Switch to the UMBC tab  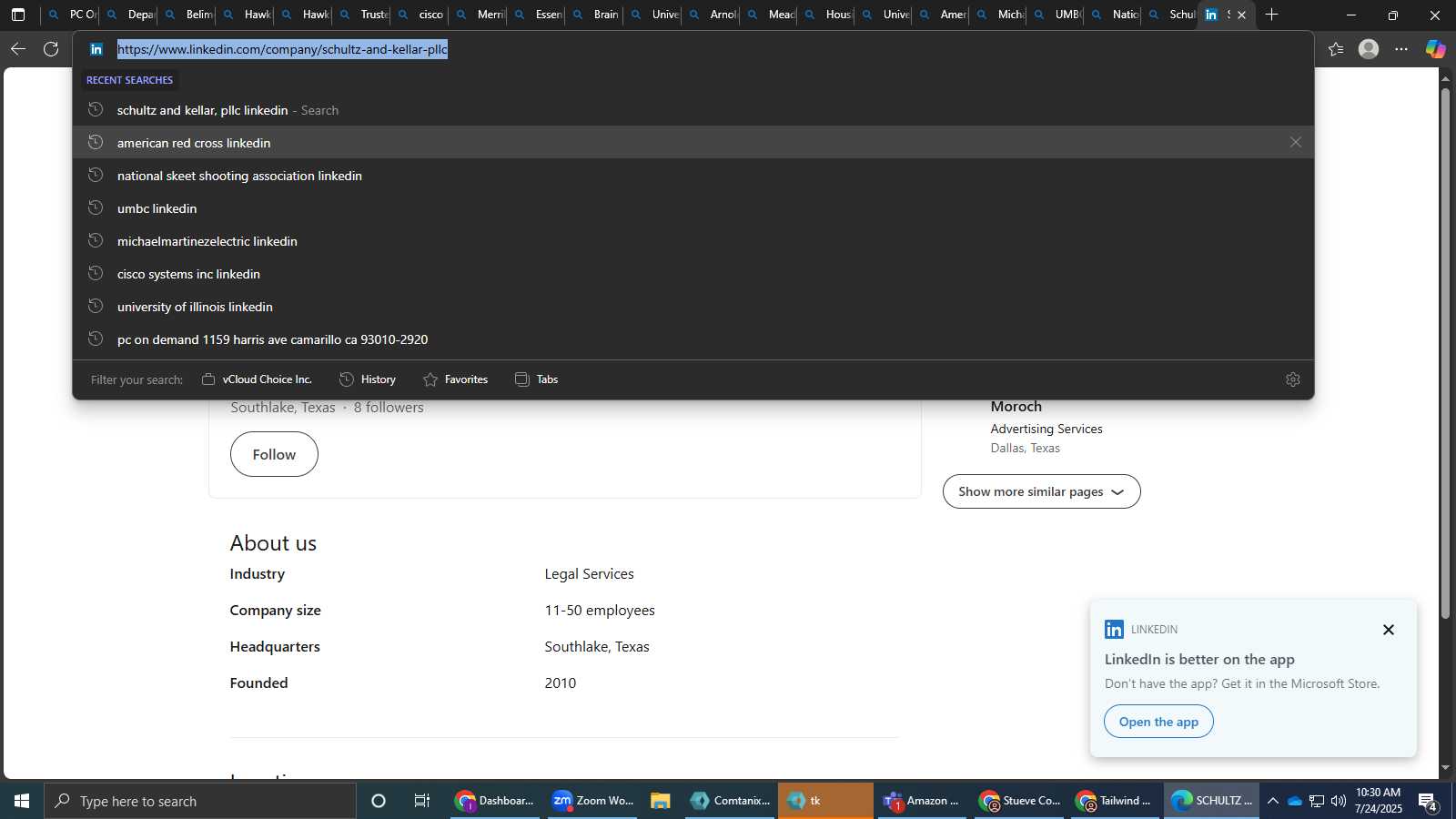[1058, 15]
